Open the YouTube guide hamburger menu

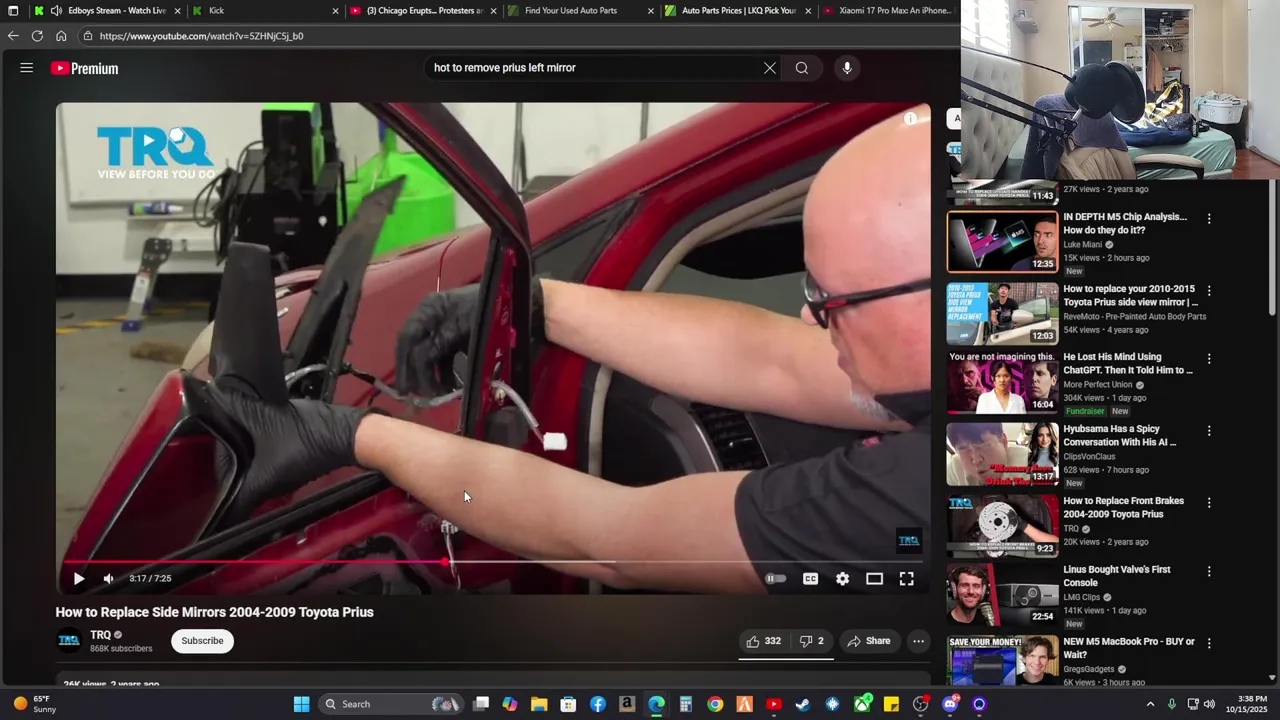tap(27, 68)
